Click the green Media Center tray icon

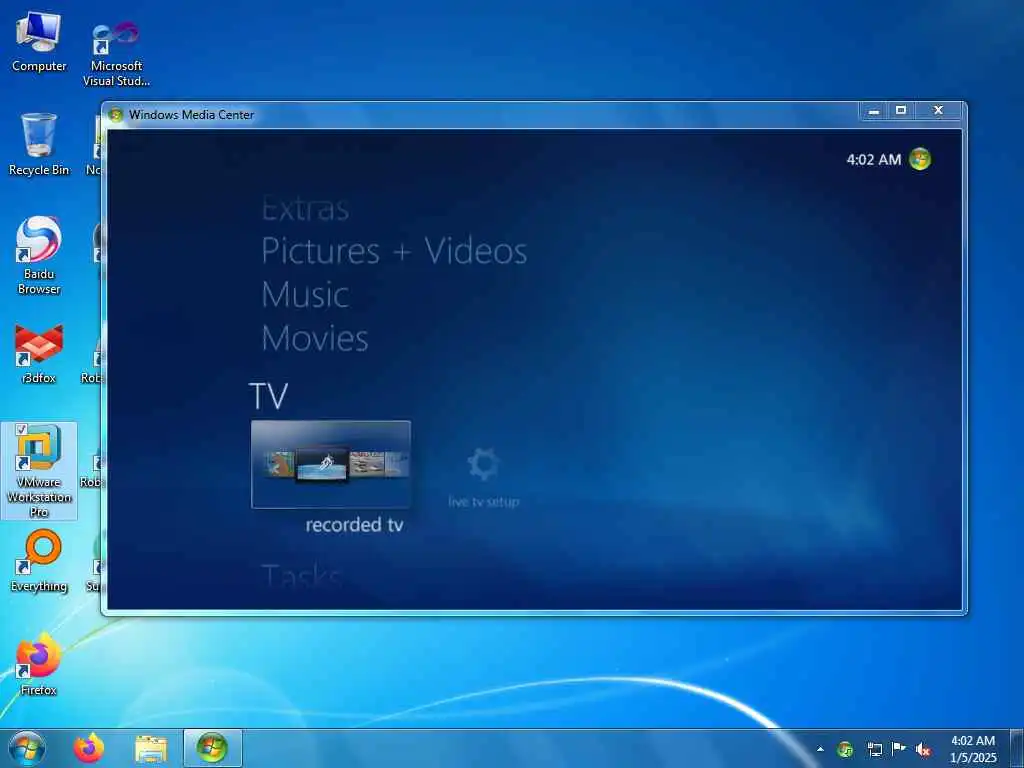tap(845, 749)
